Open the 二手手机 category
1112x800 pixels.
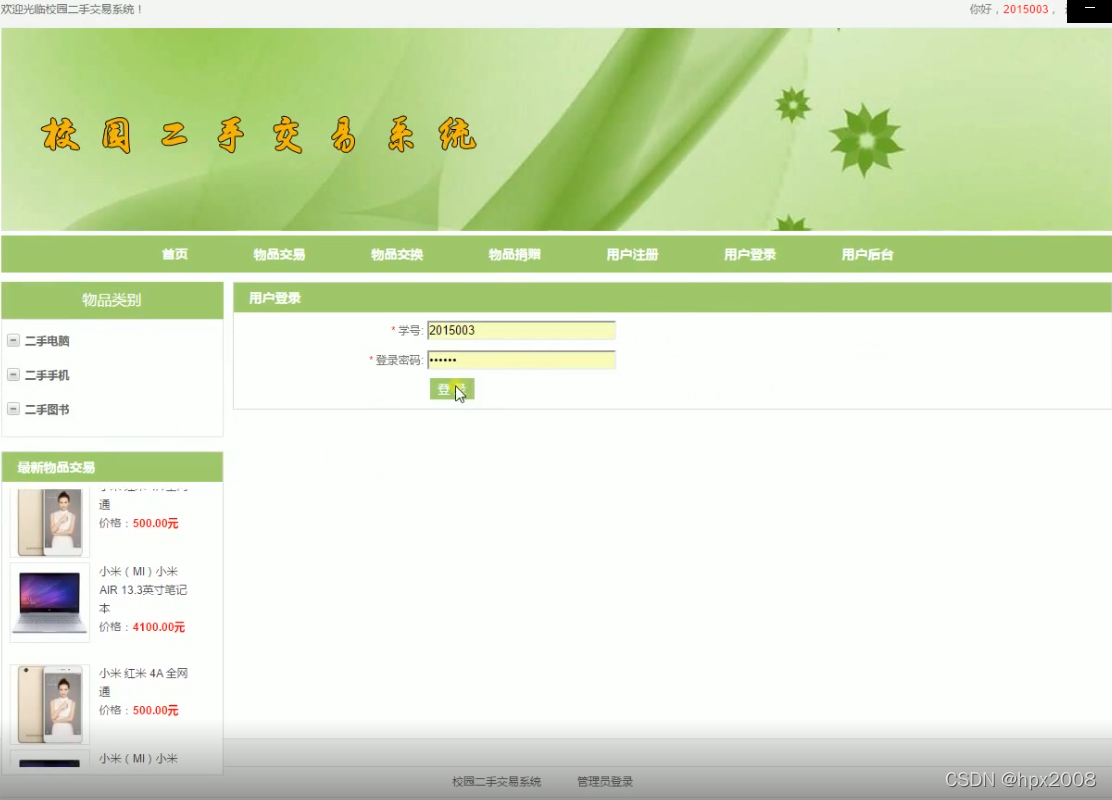pyautogui.click(x=47, y=375)
